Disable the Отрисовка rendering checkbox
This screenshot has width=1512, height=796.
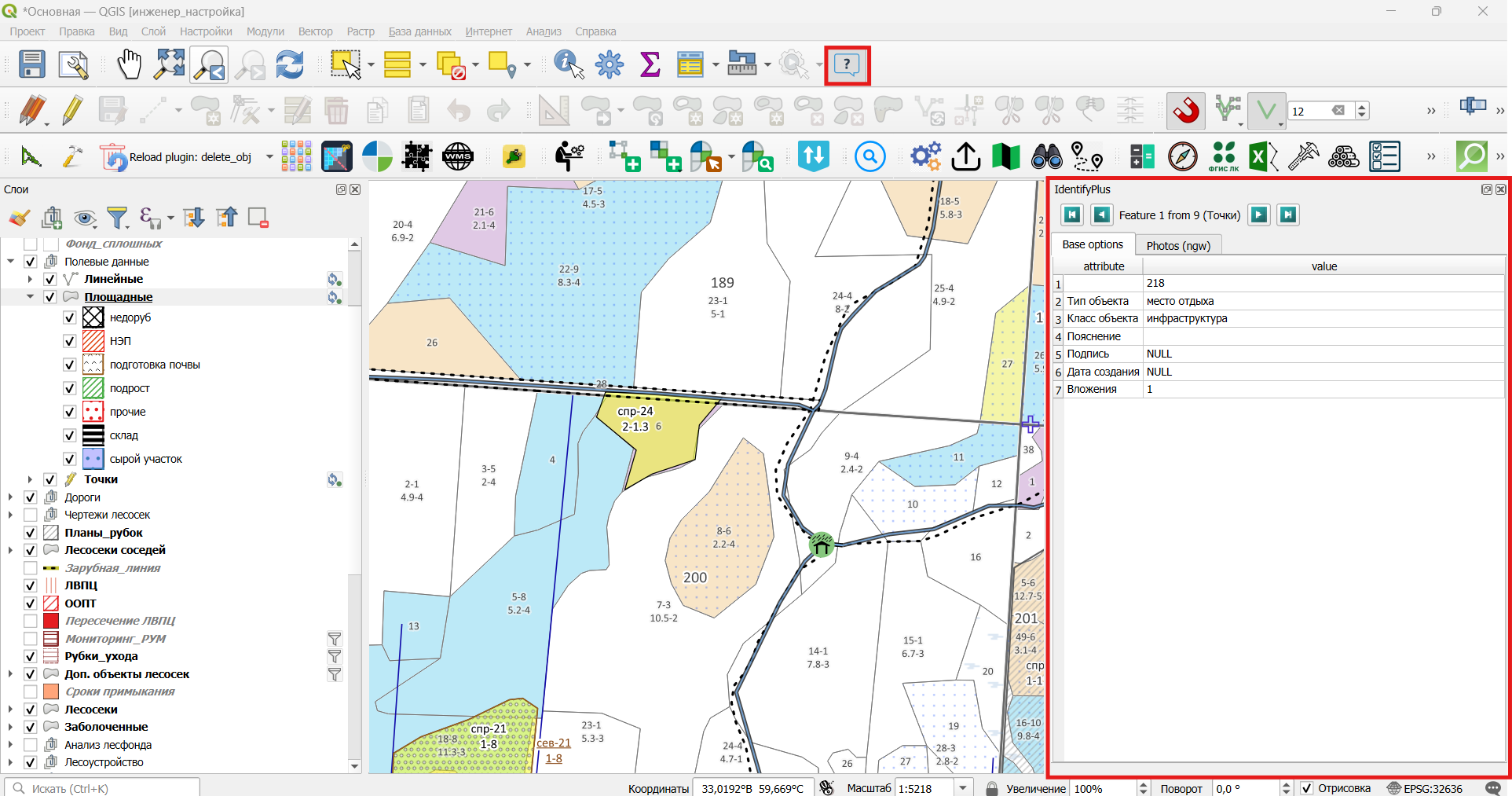point(1306,788)
